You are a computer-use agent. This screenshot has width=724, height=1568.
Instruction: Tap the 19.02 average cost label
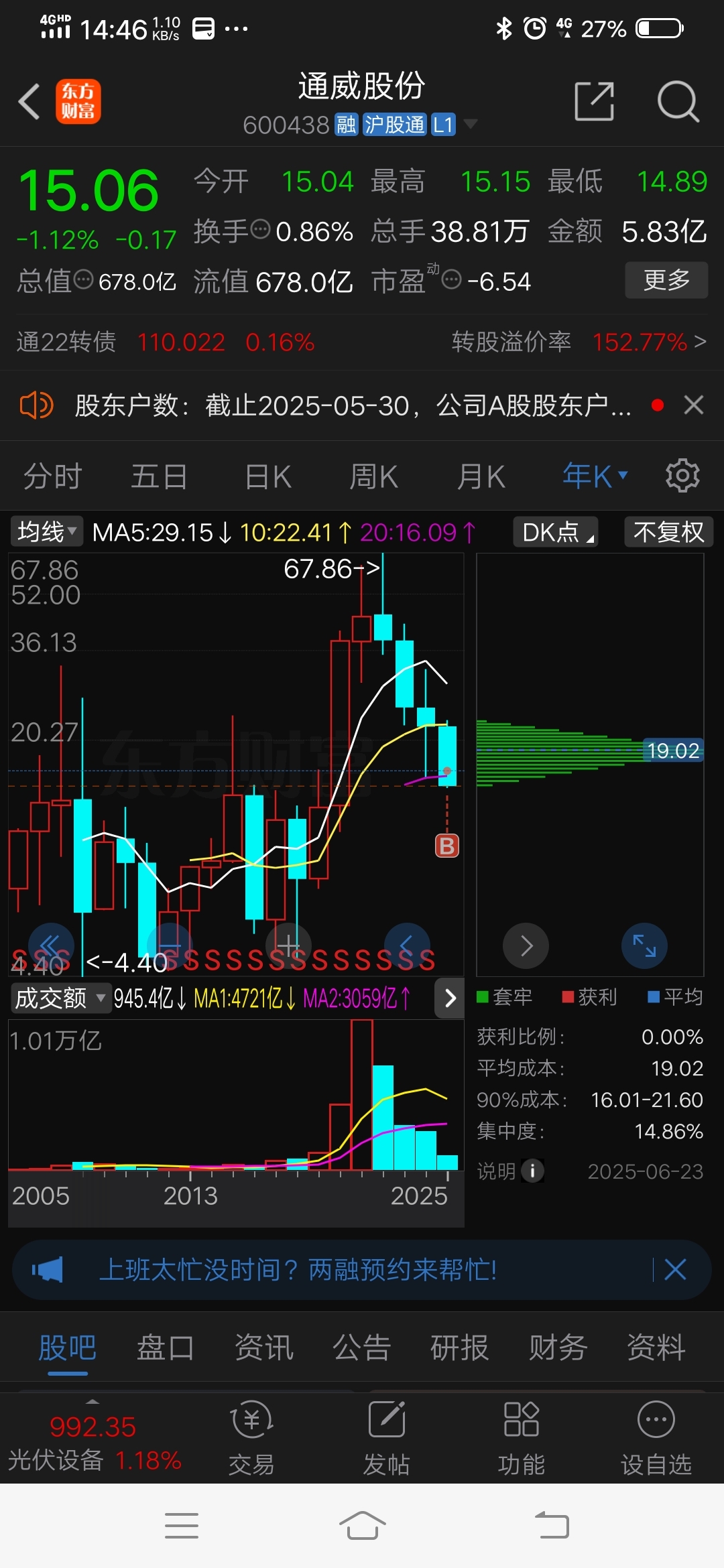point(673,750)
